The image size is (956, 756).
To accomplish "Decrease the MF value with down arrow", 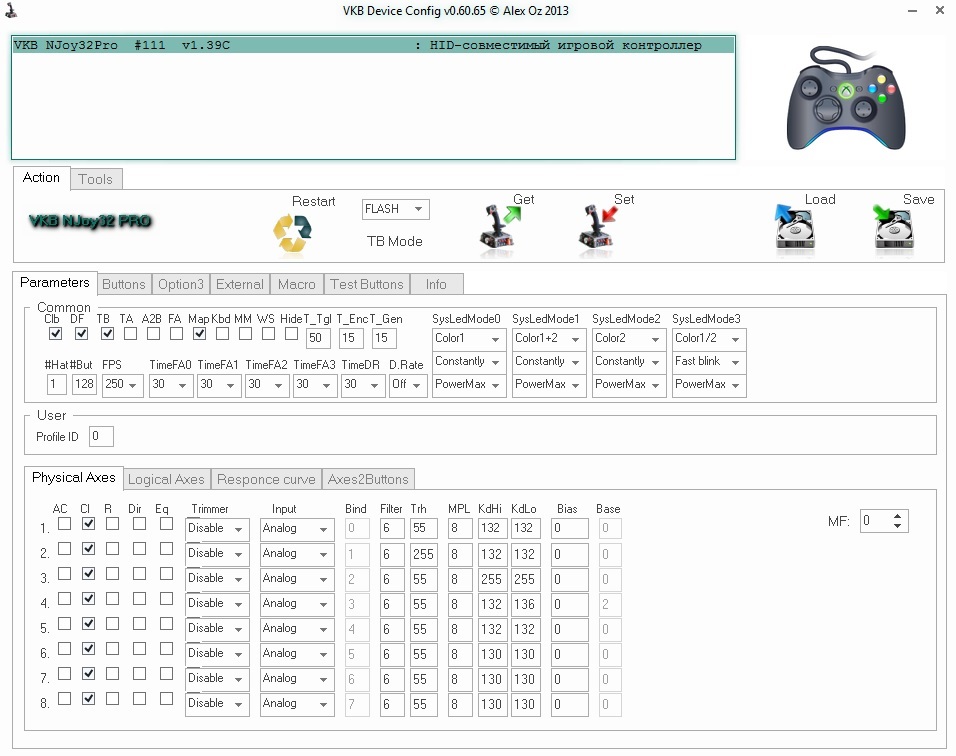I will pos(897,526).
